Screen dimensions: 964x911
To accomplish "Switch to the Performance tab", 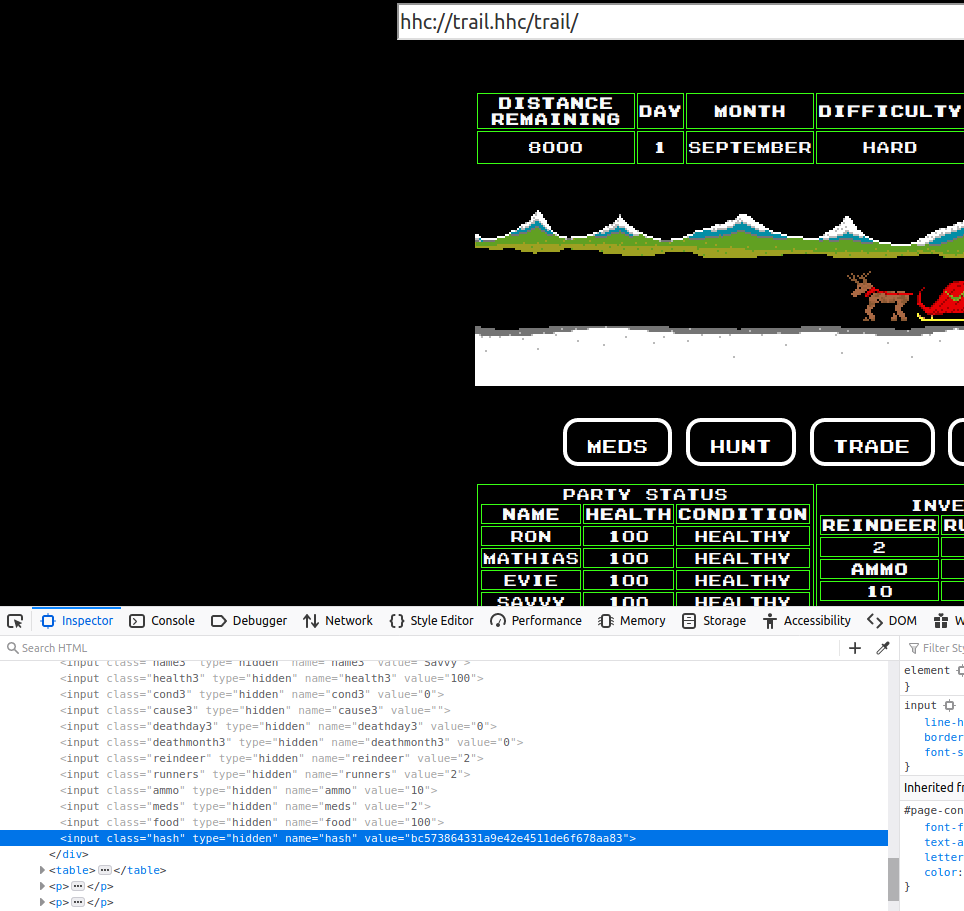I will pyautogui.click(x=536, y=621).
